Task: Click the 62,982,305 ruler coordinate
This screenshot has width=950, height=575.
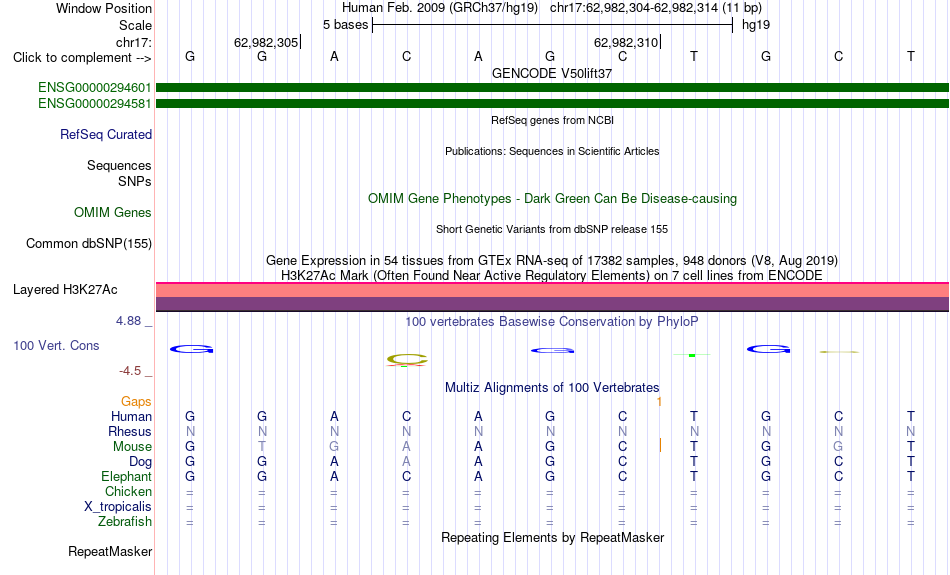Action: (266, 42)
